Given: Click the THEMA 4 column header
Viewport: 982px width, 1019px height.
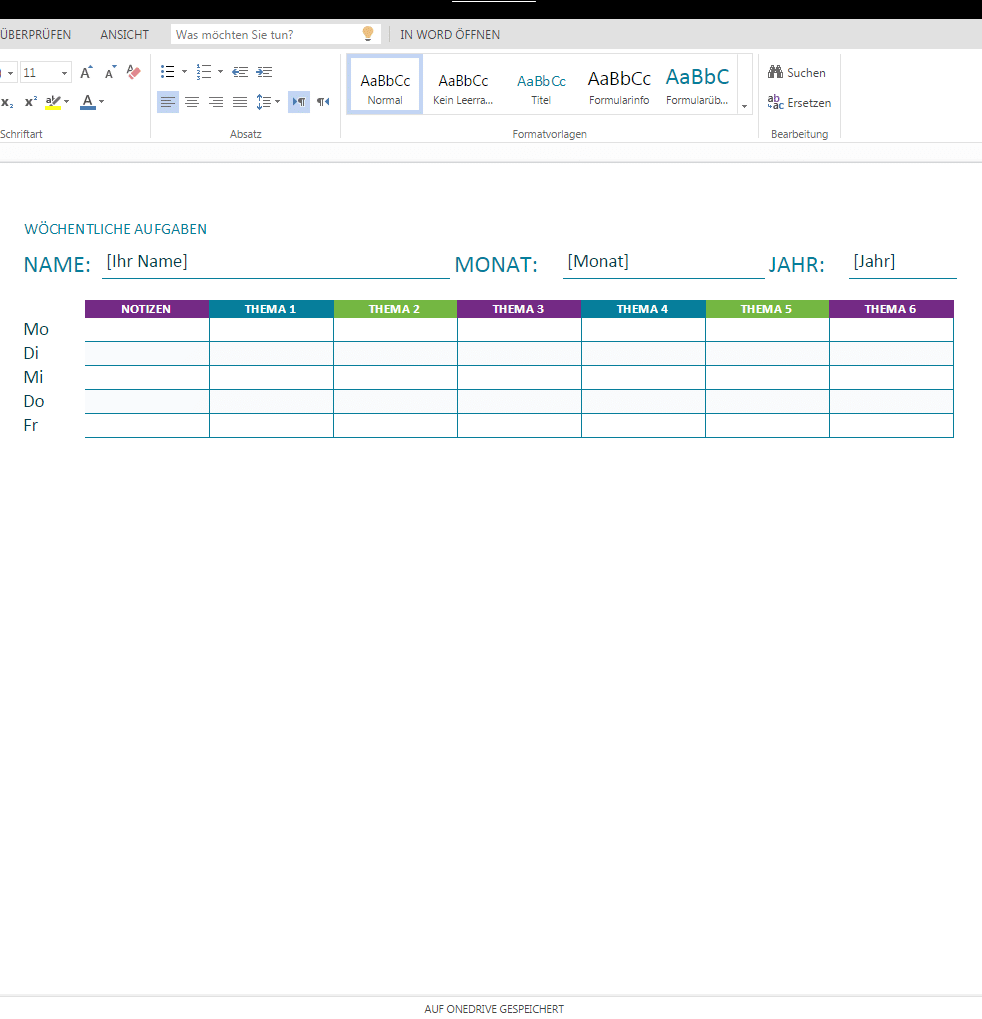Looking at the screenshot, I should (x=643, y=309).
